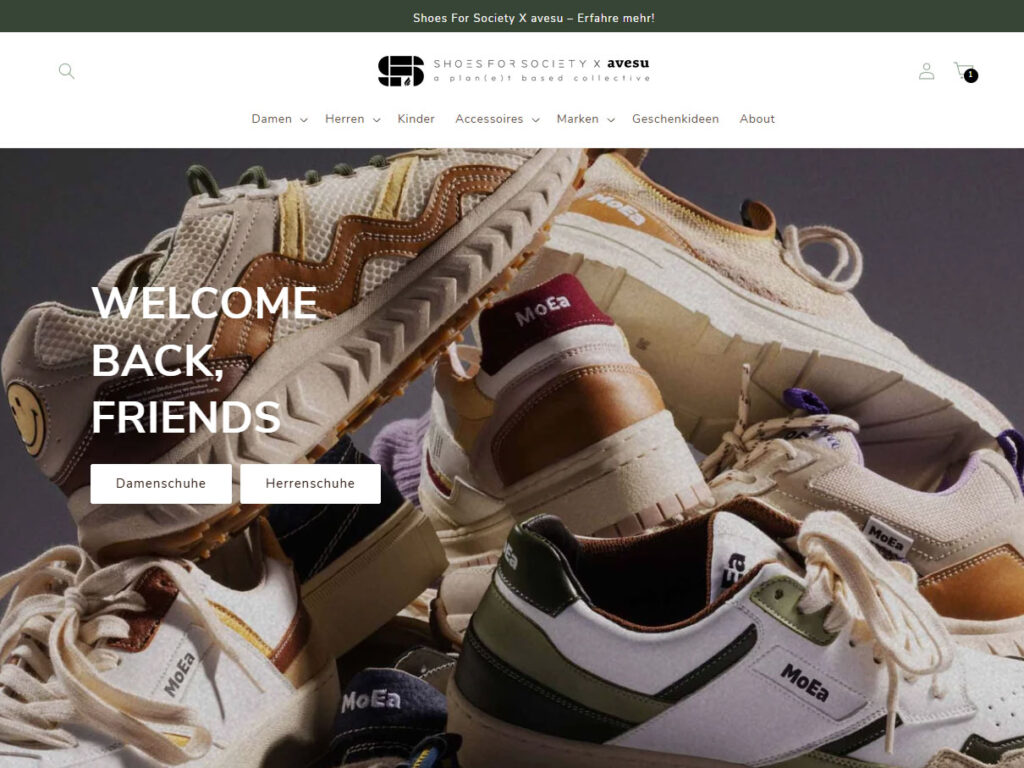Screen dimensions: 1024x768
Task: Click the Shoes For Society logo
Action: [x=513, y=71]
